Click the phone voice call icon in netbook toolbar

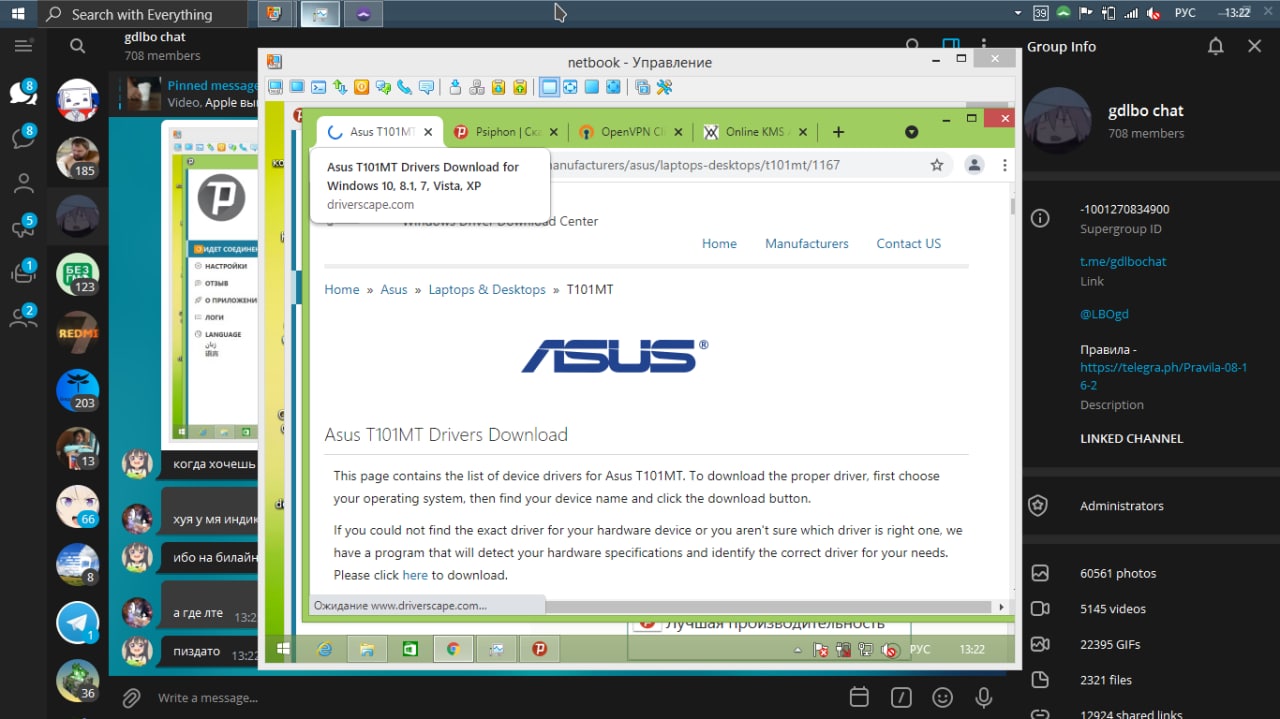405,87
